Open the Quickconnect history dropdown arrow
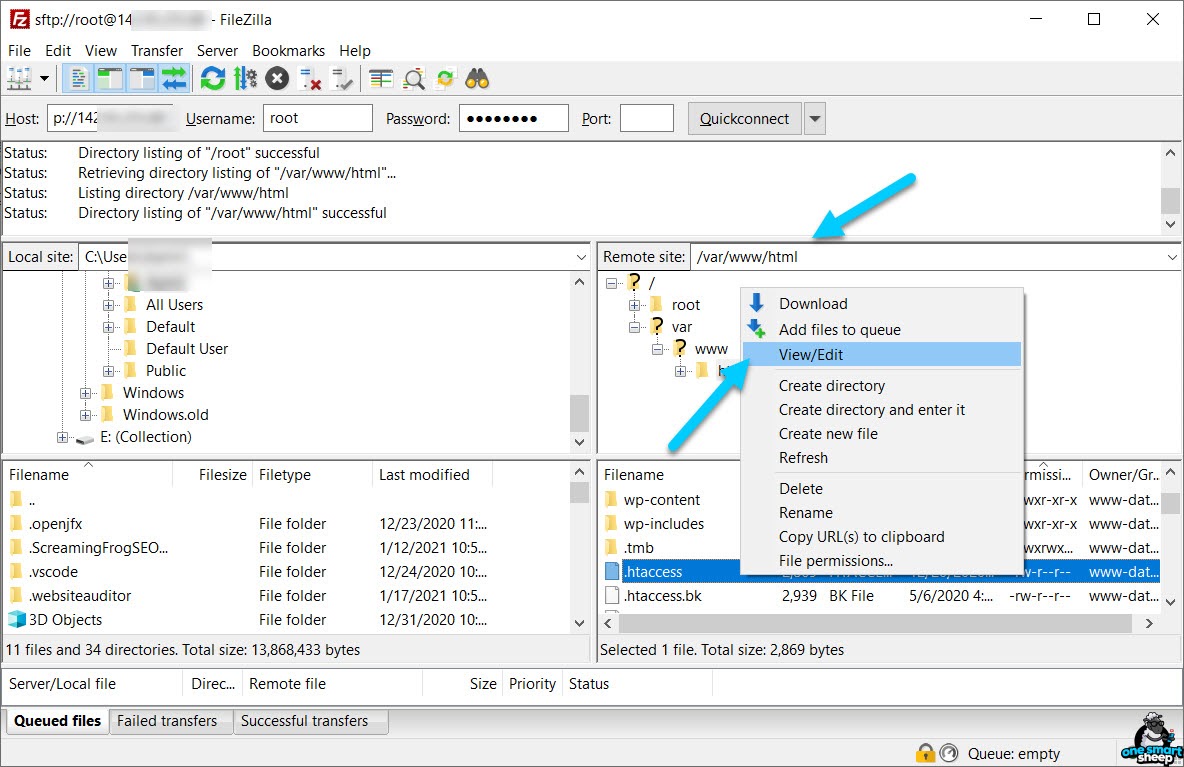Viewport: 1184px width, 767px height. tap(814, 119)
